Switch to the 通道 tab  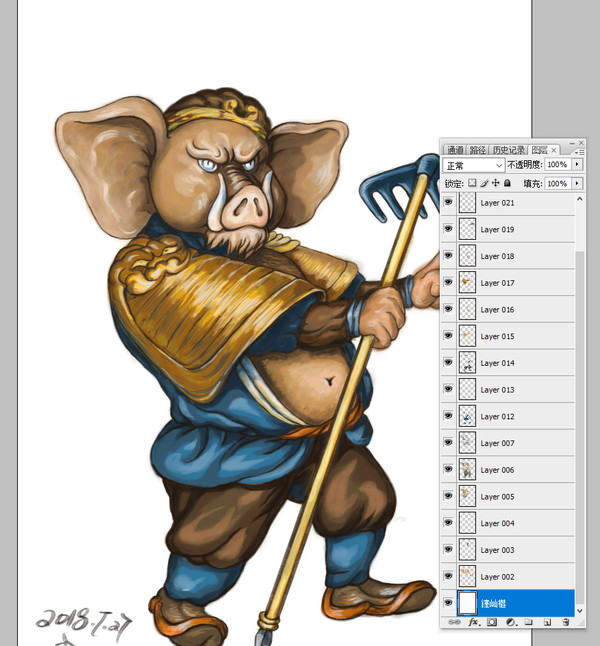(455, 150)
